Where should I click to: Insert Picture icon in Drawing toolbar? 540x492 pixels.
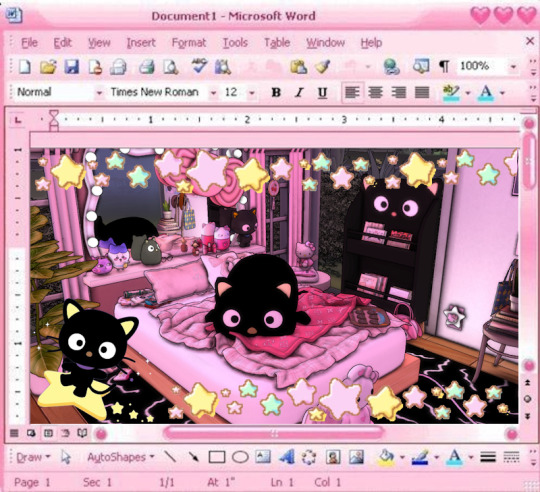(x=356, y=457)
